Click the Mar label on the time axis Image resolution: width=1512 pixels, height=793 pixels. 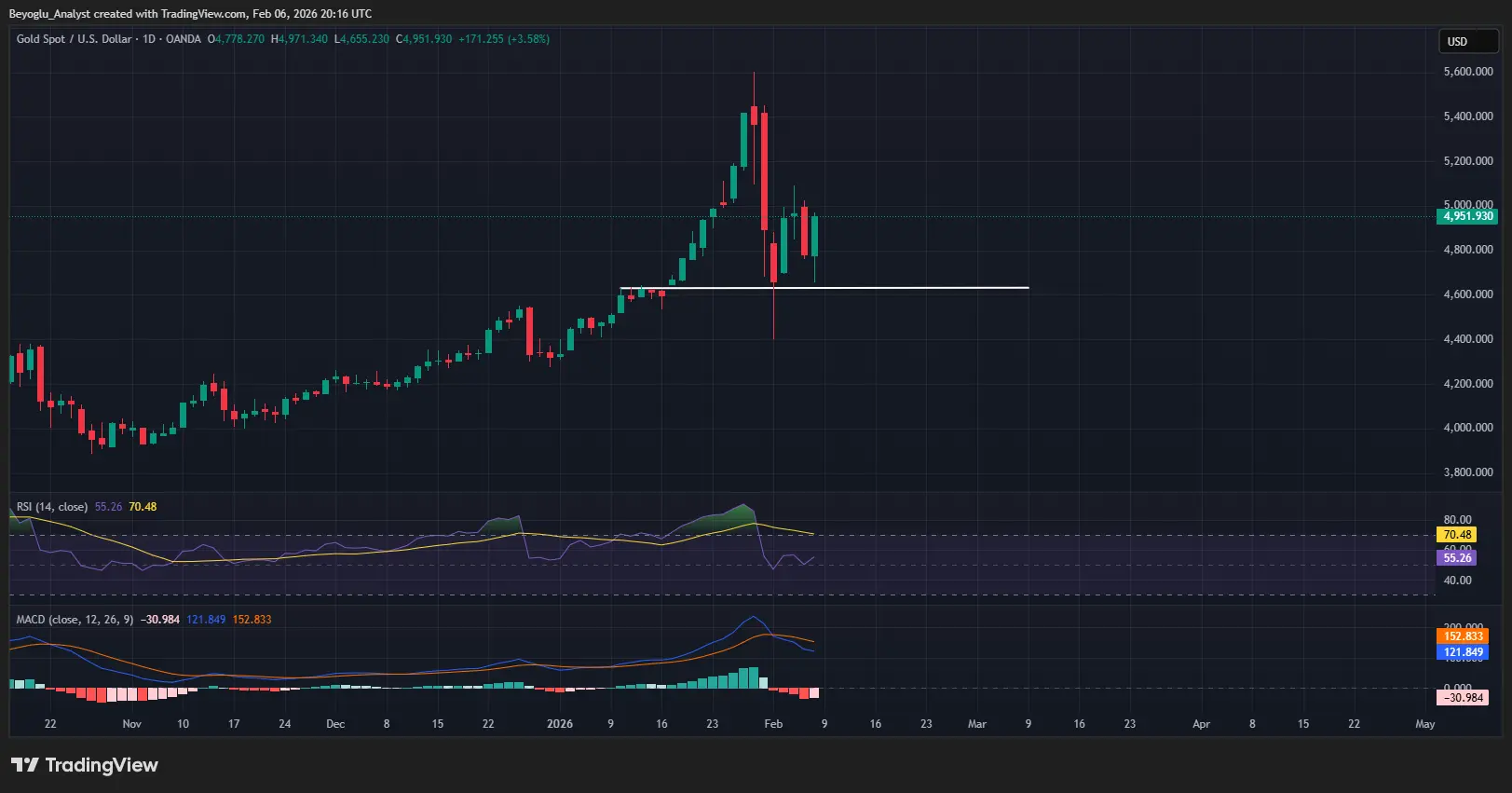(x=977, y=724)
